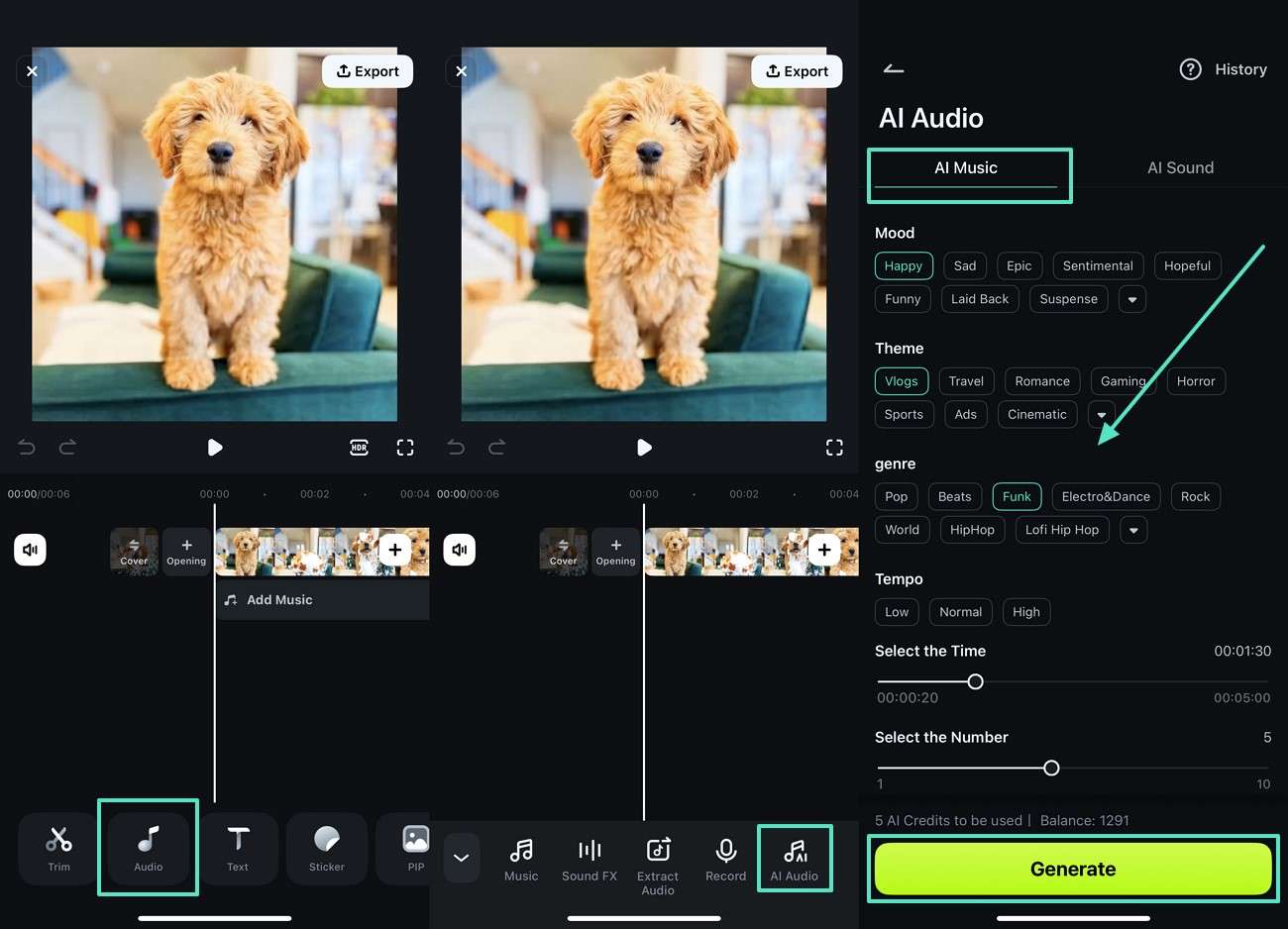Viewport: 1288px width, 929px height.
Task: Select Cinematic theme
Action: pos(1037,414)
